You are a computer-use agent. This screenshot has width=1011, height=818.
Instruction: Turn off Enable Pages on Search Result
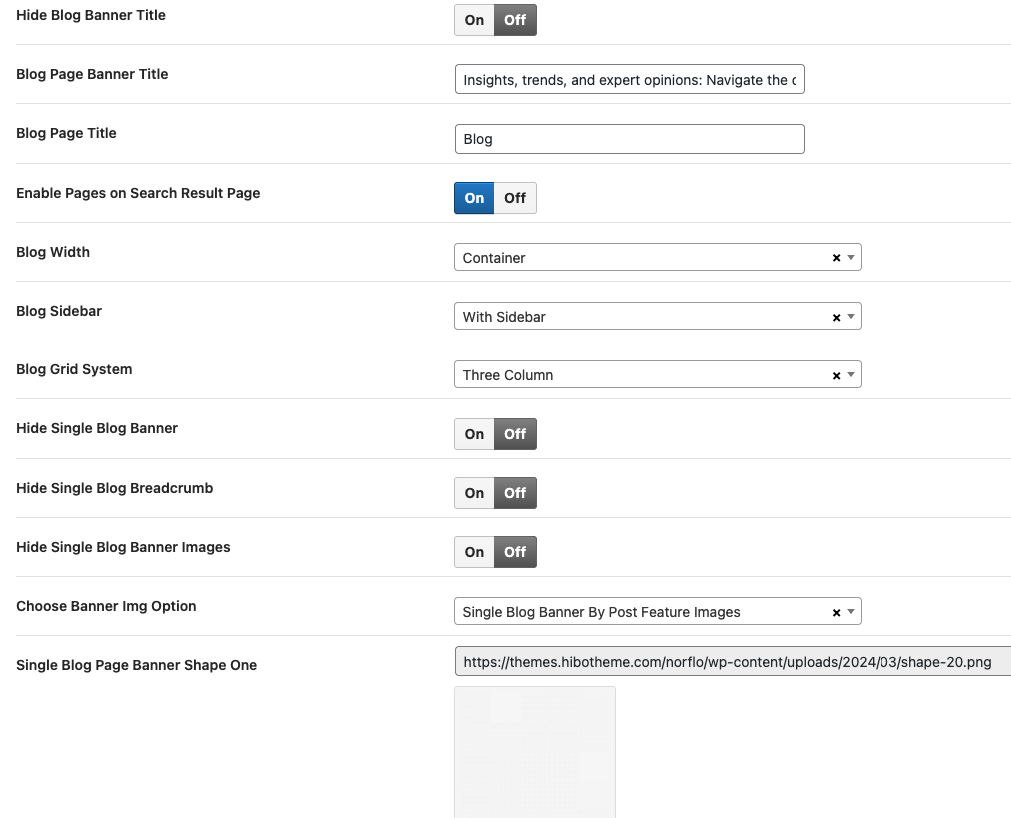[515, 198]
